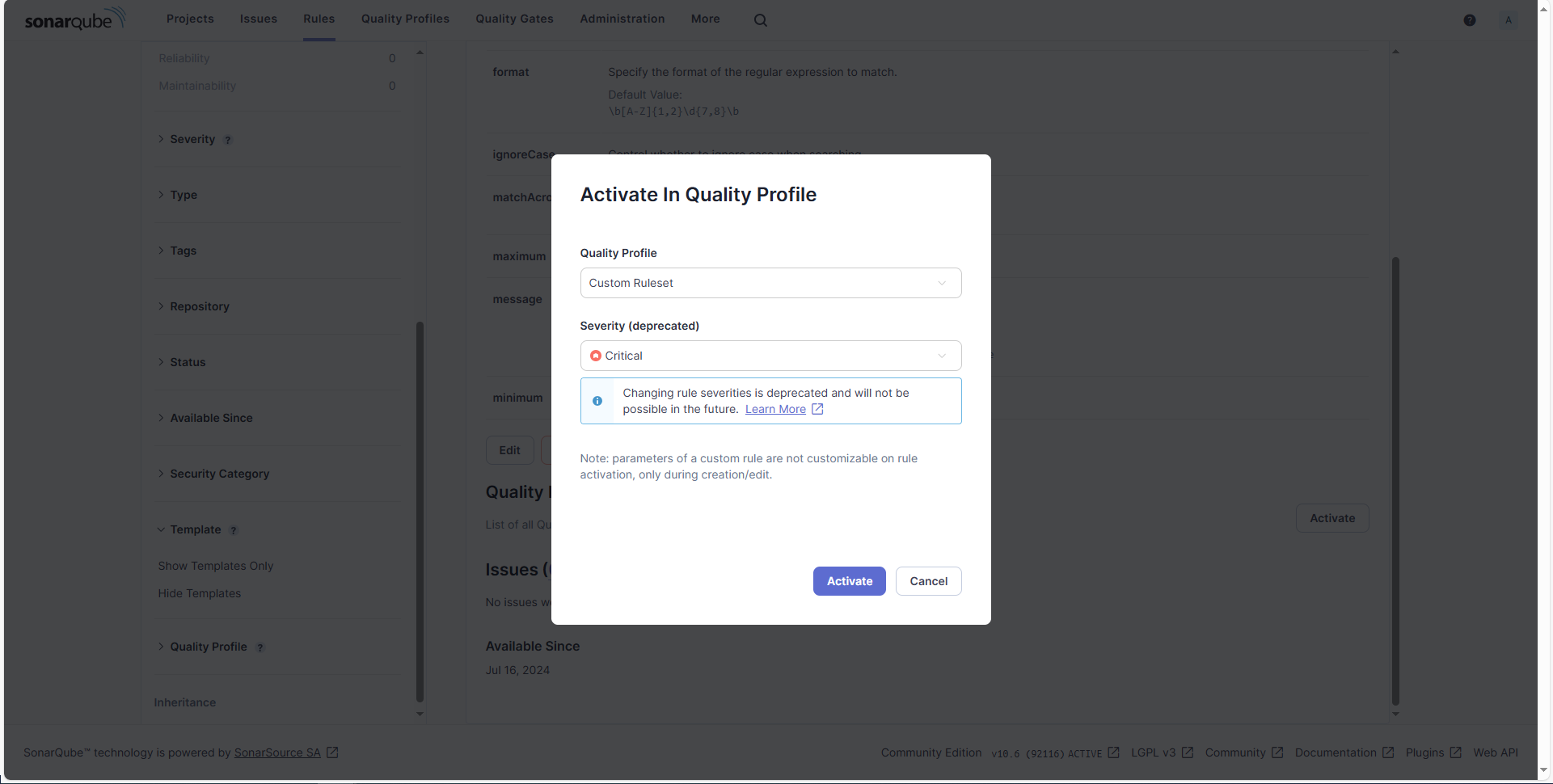Click the SonarSource SA footer link

277,752
